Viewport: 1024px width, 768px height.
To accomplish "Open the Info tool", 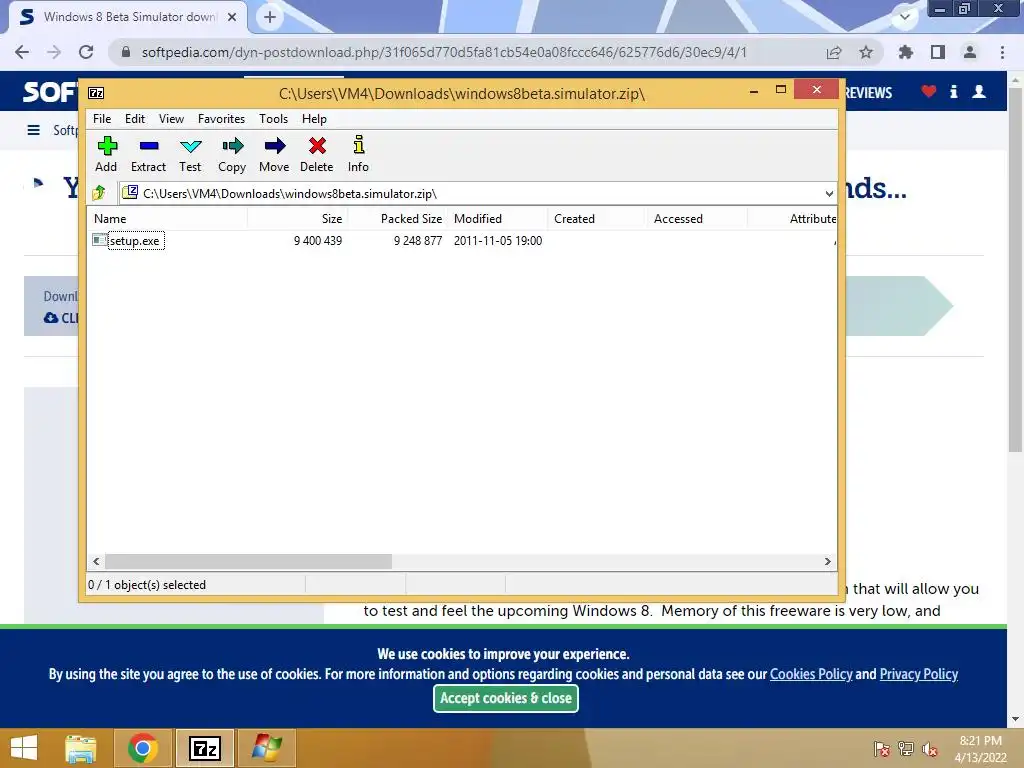I will point(359,144).
